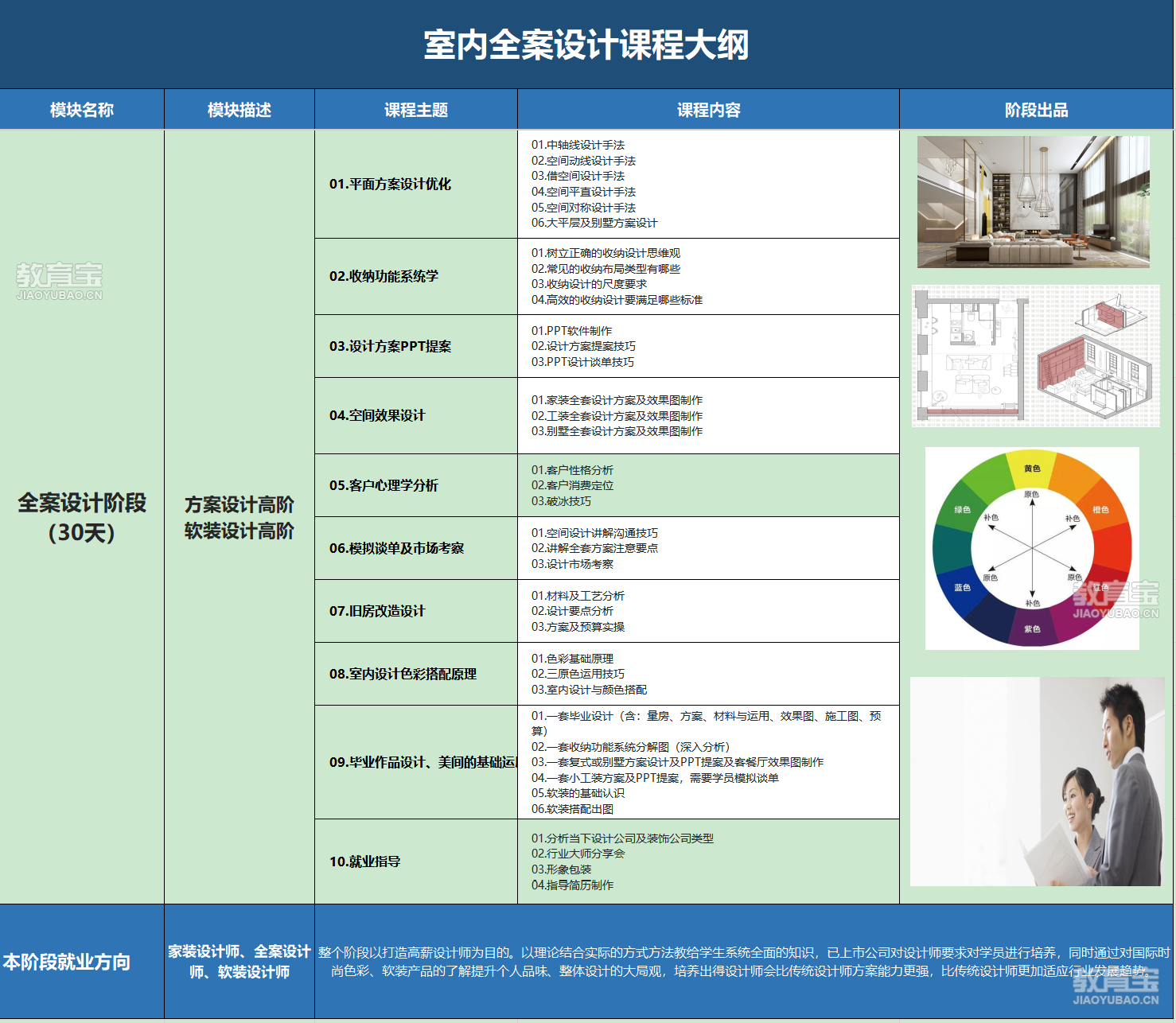The image size is (1176, 1023).
Task: Select the 03.设计方案PPT提案 topic cell
Action: [390, 346]
